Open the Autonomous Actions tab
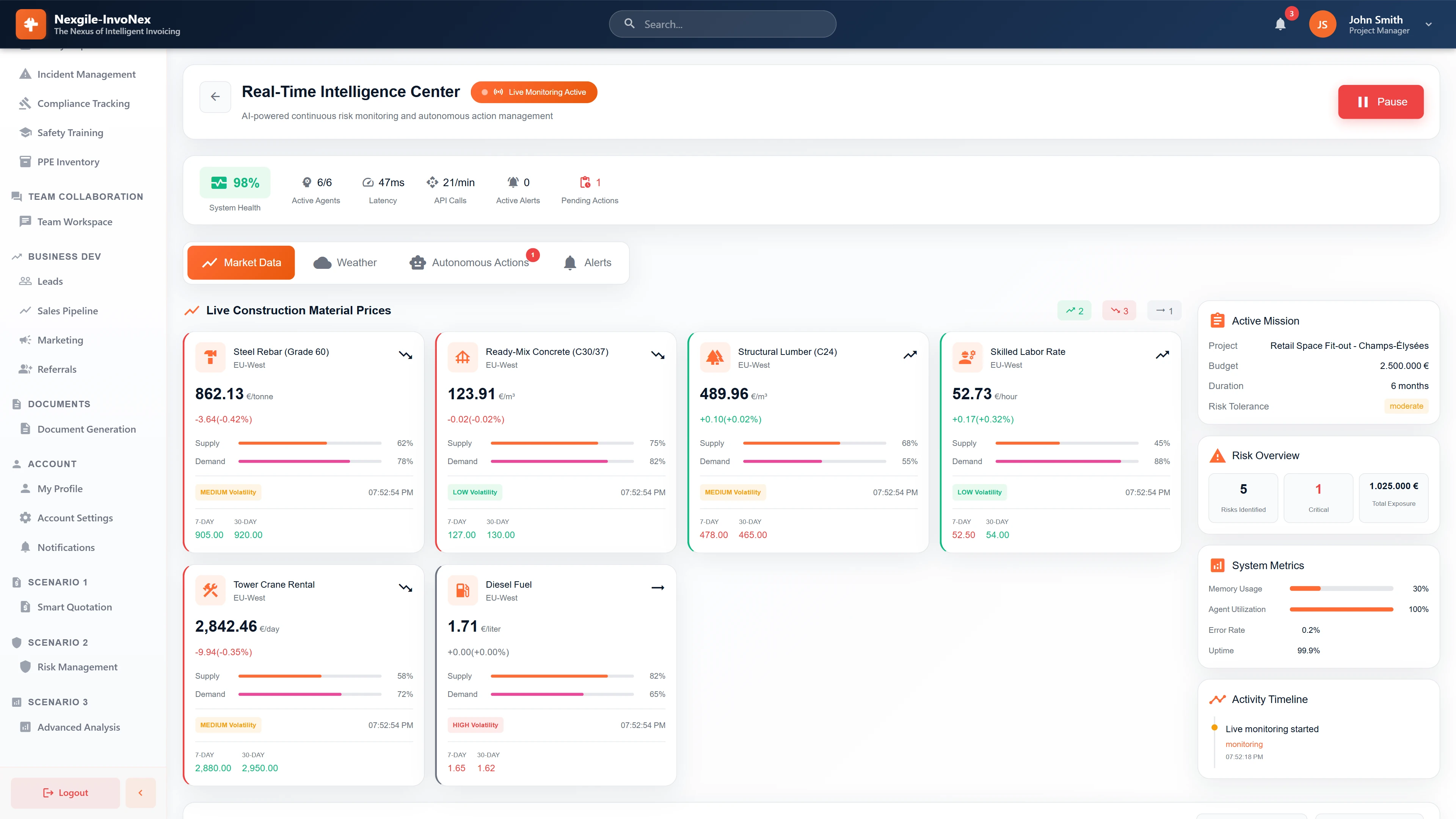 (x=472, y=262)
